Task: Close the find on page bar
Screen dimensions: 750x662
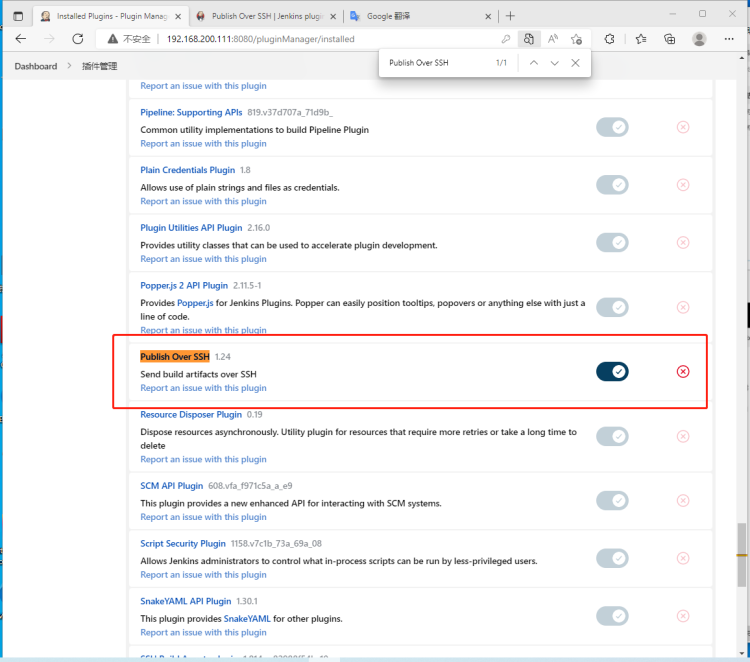Action: point(575,63)
